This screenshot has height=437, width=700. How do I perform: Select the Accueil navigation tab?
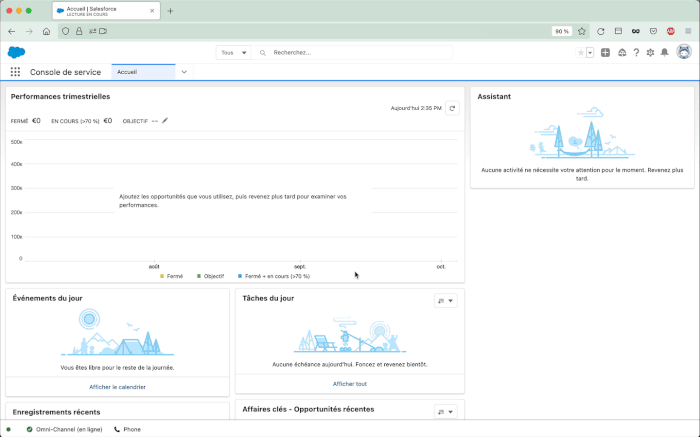coord(143,72)
